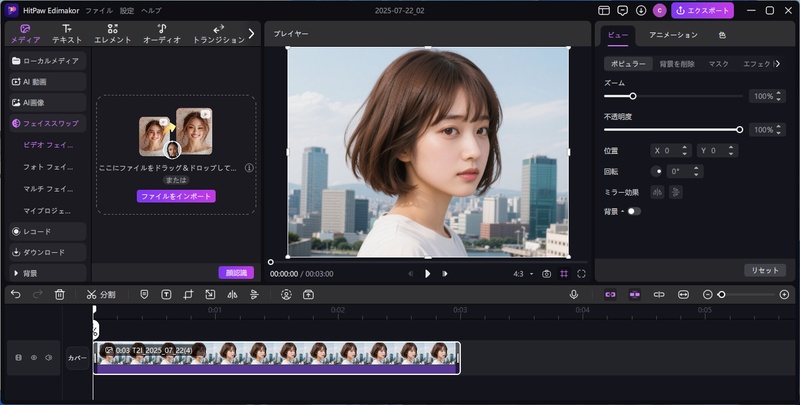Expand more media tabs with the right chevron
The image size is (800, 405).
251,34
